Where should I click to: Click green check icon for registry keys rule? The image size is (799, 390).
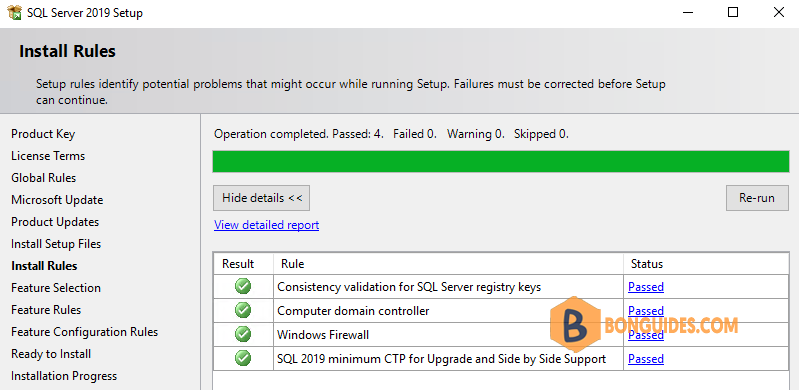[x=243, y=287]
